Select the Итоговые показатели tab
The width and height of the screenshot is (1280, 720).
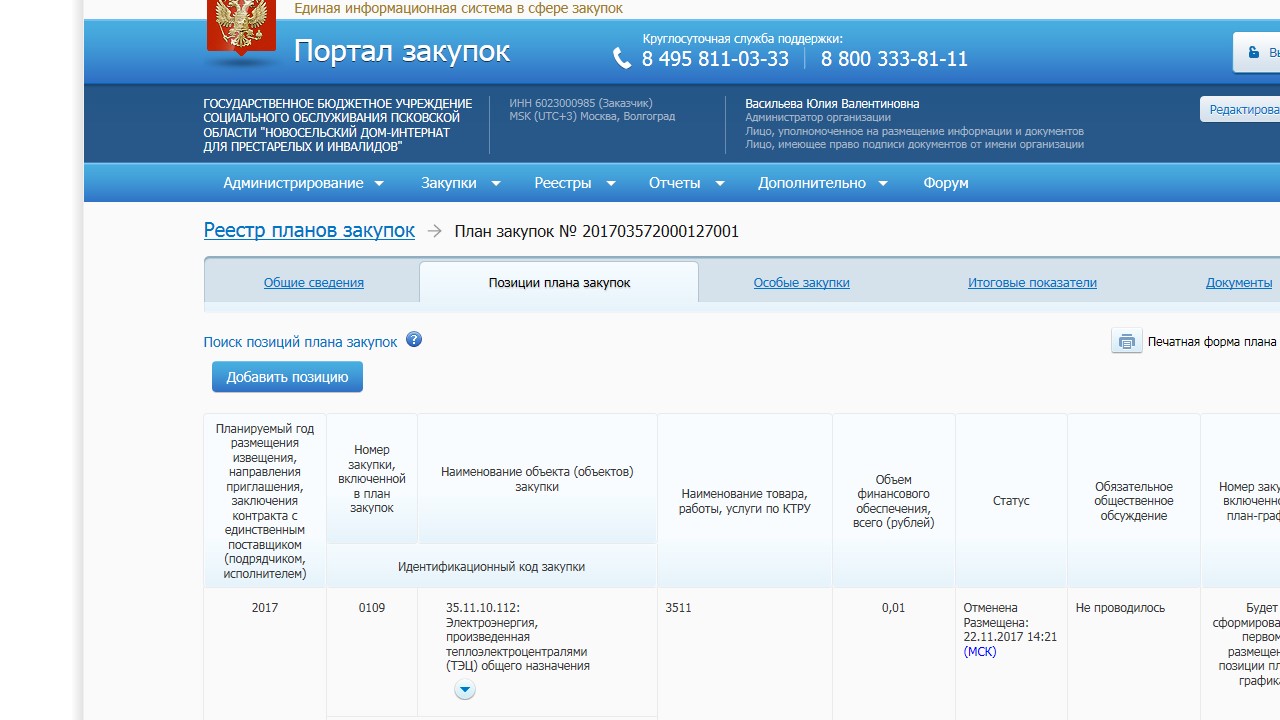point(1032,283)
